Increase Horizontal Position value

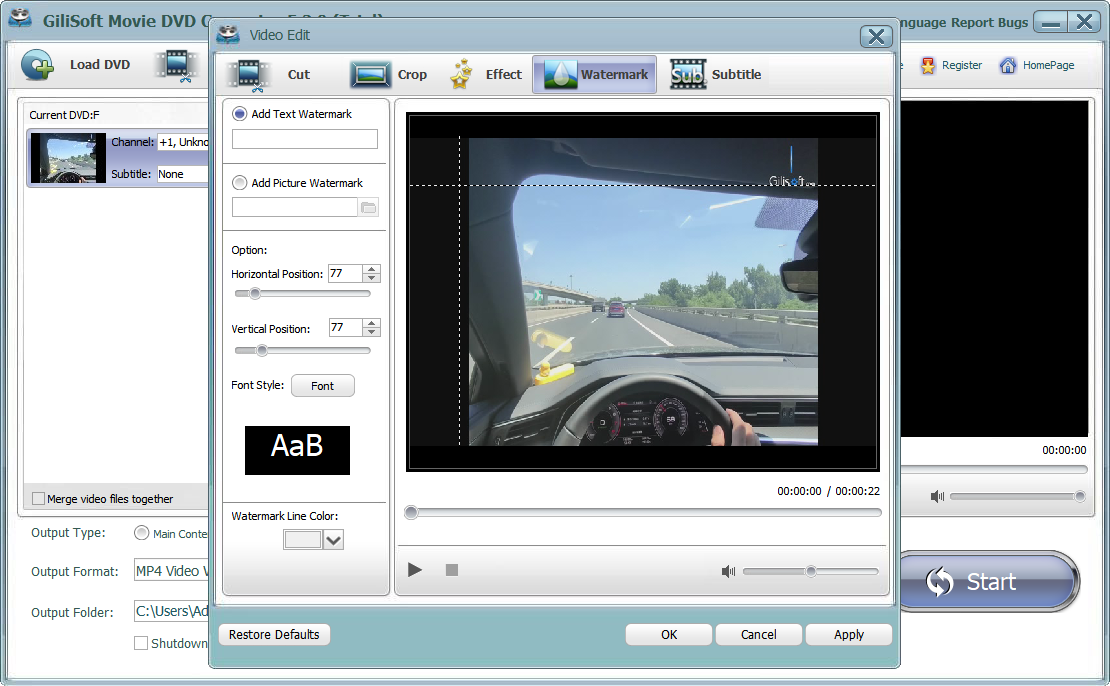coord(372,269)
